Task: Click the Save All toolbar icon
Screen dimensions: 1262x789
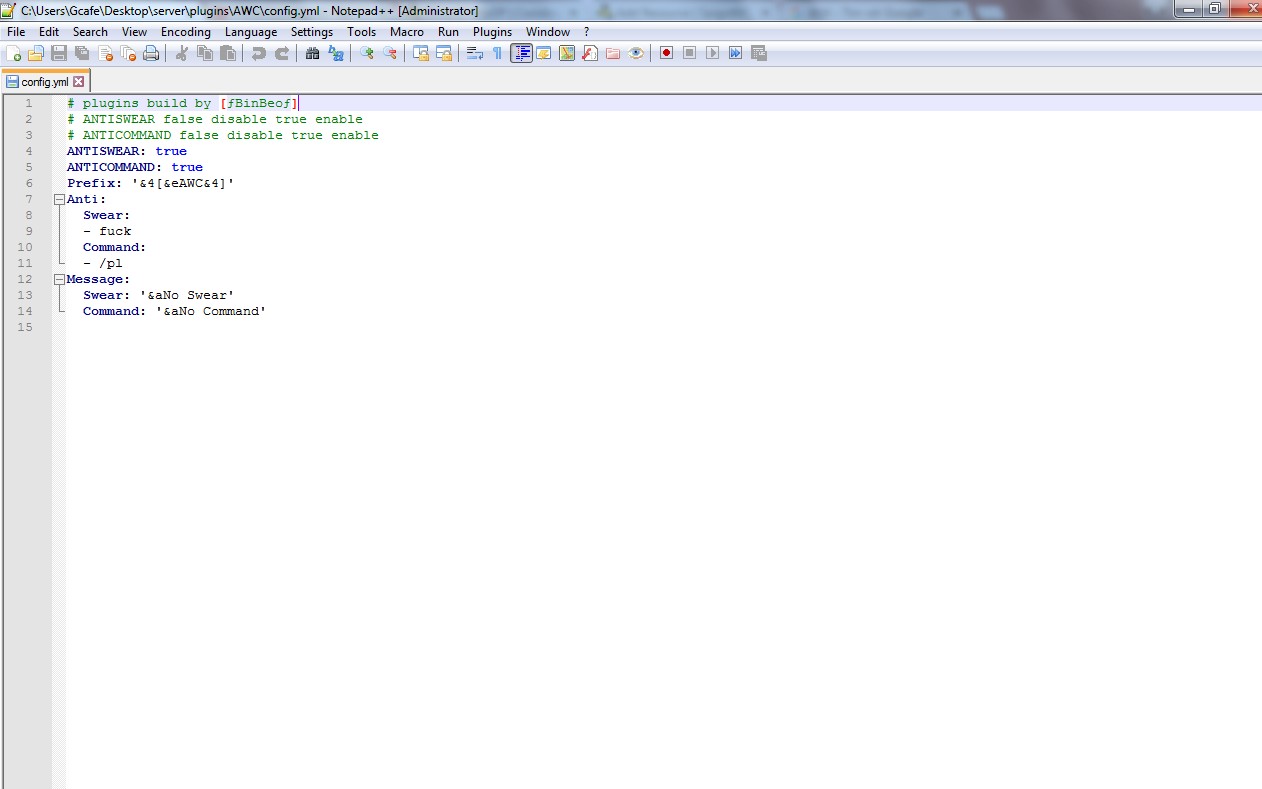Action: click(82, 53)
